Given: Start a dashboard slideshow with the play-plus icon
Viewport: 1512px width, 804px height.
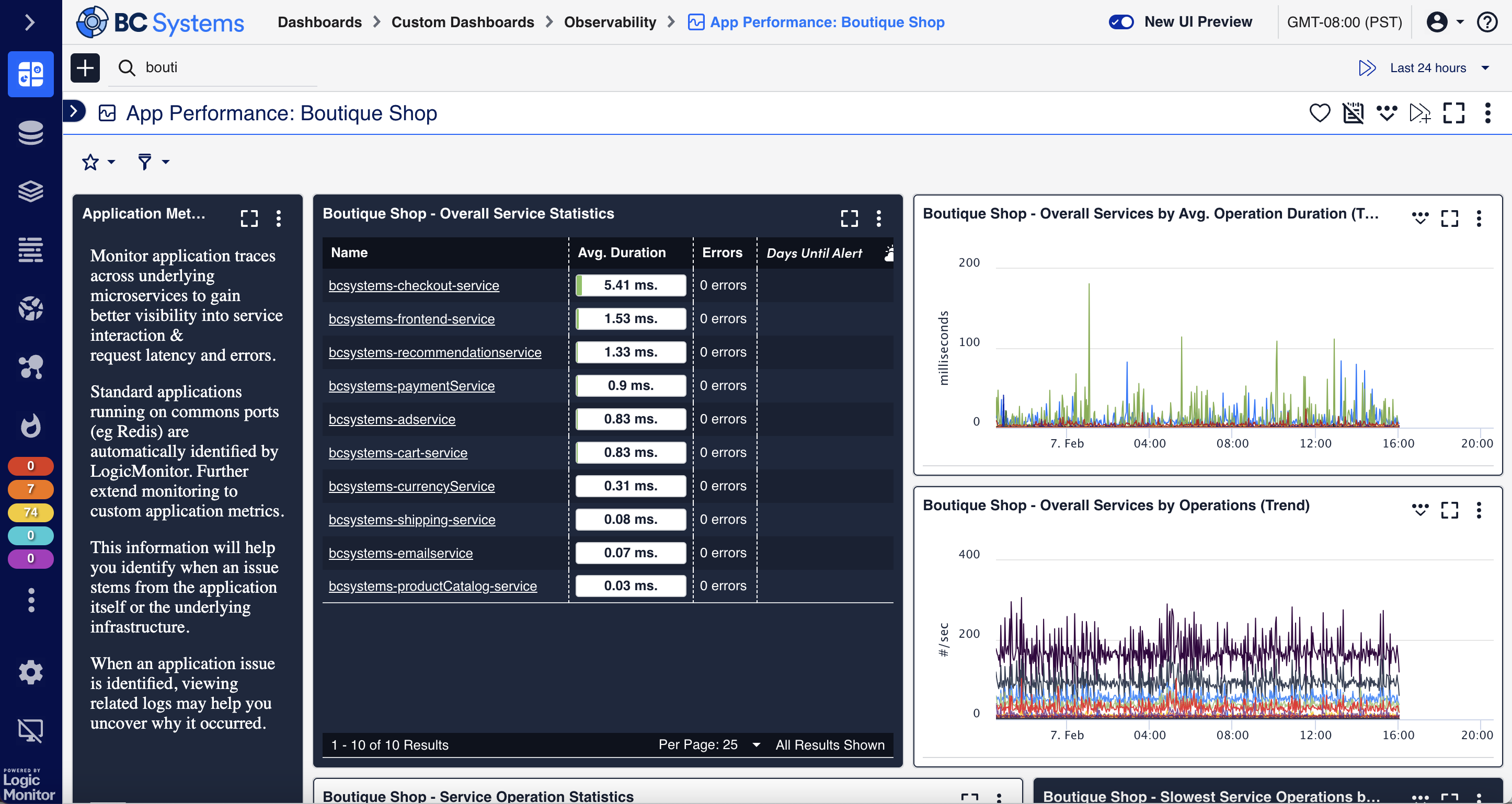Looking at the screenshot, I should (1421, 113).
